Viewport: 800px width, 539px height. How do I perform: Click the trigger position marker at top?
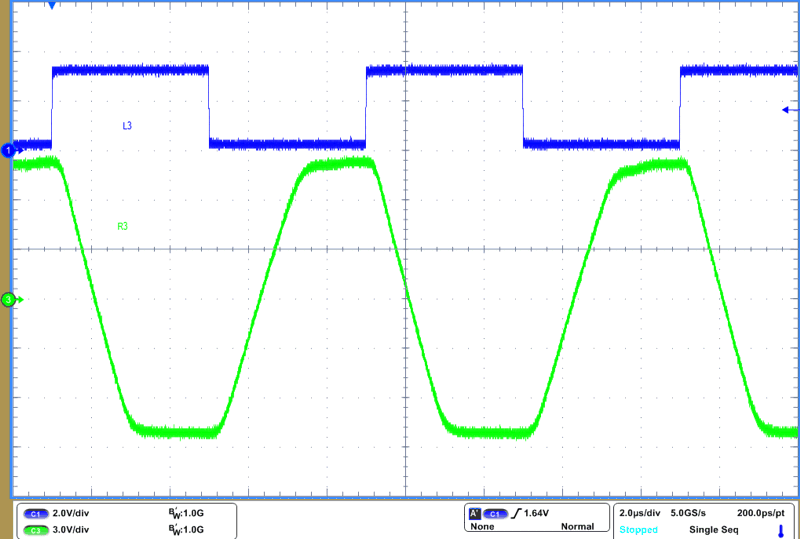[52, 6]
